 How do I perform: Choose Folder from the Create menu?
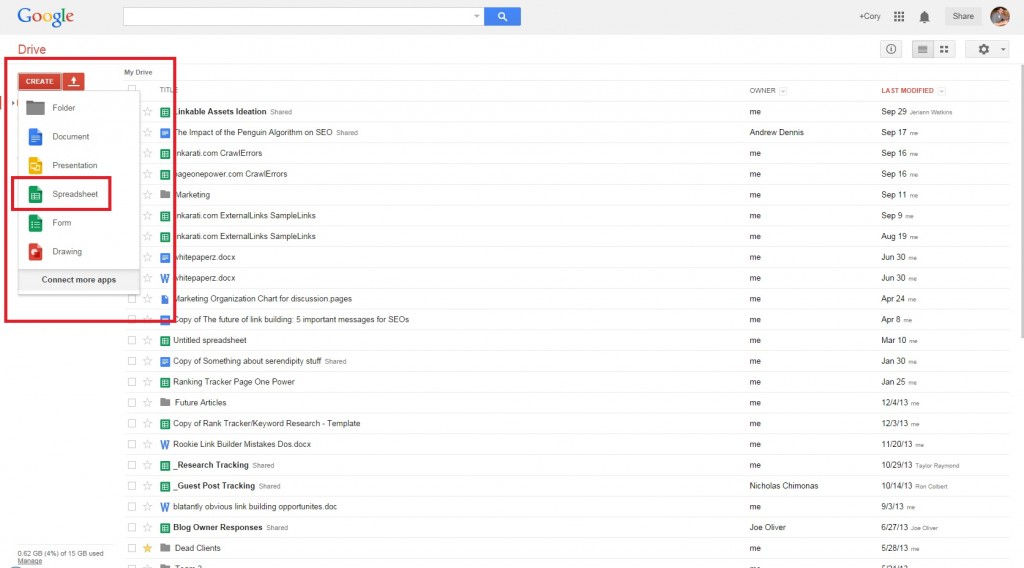click(x=79, y=108)
